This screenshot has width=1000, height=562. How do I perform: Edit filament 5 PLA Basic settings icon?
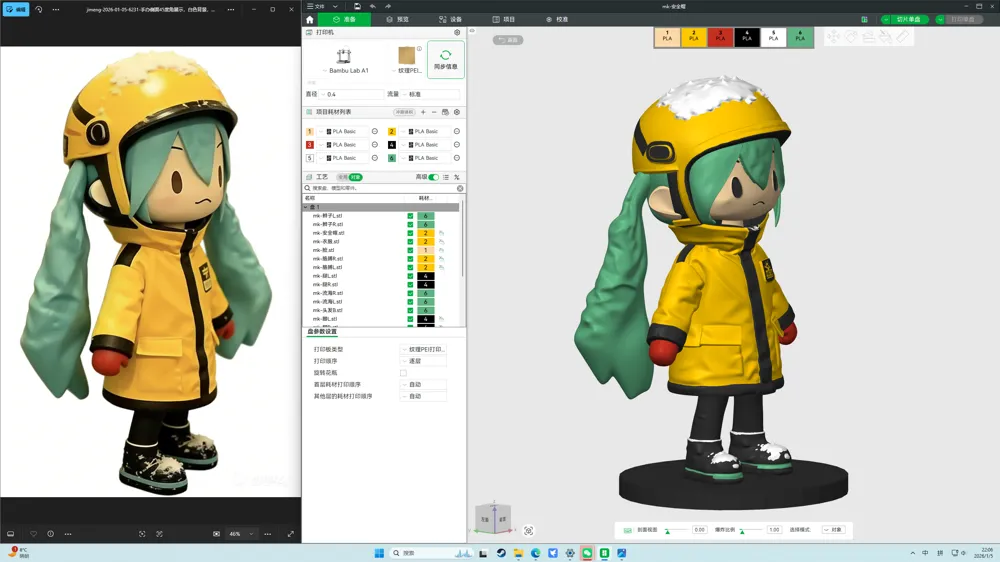(374, 158)
